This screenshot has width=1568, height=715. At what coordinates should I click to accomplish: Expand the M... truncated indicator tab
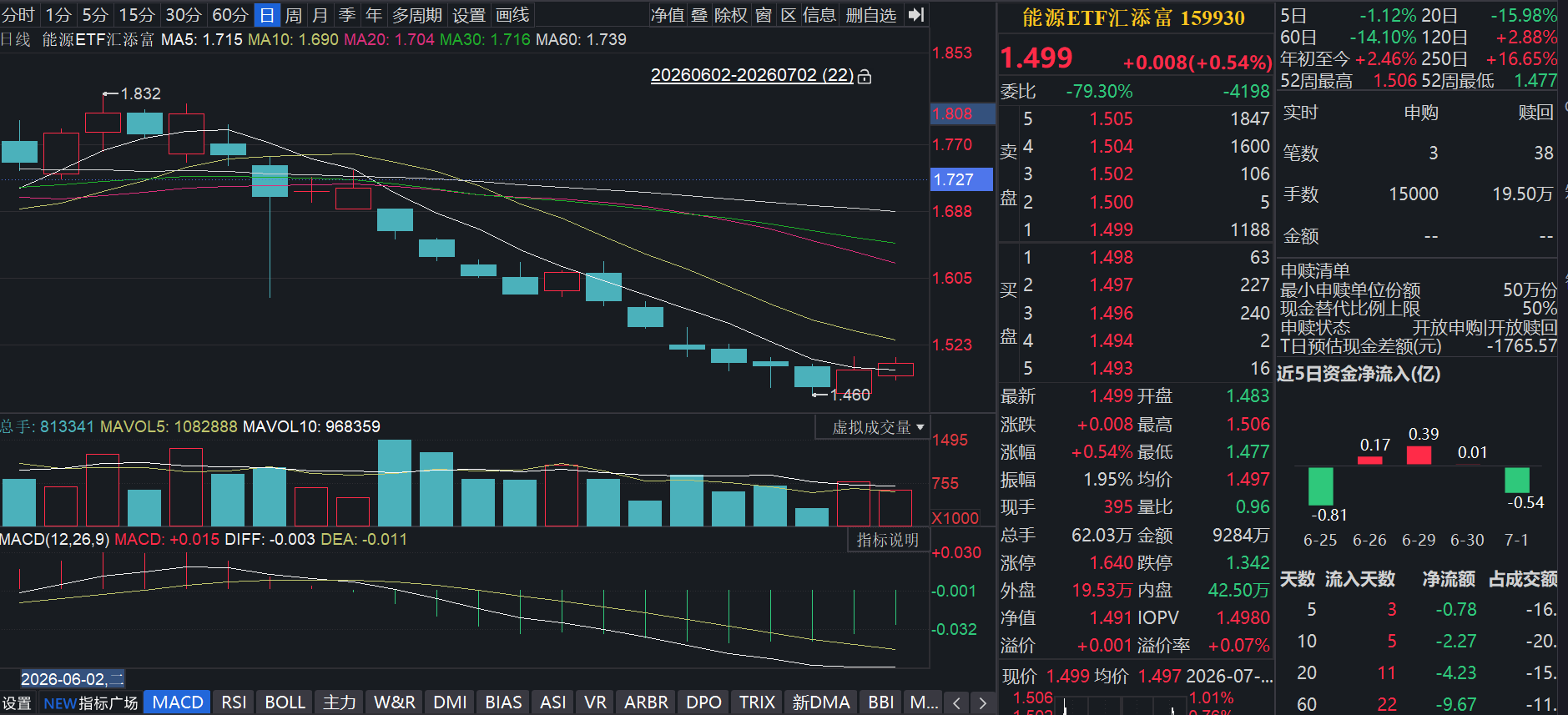tap(923, 702)
